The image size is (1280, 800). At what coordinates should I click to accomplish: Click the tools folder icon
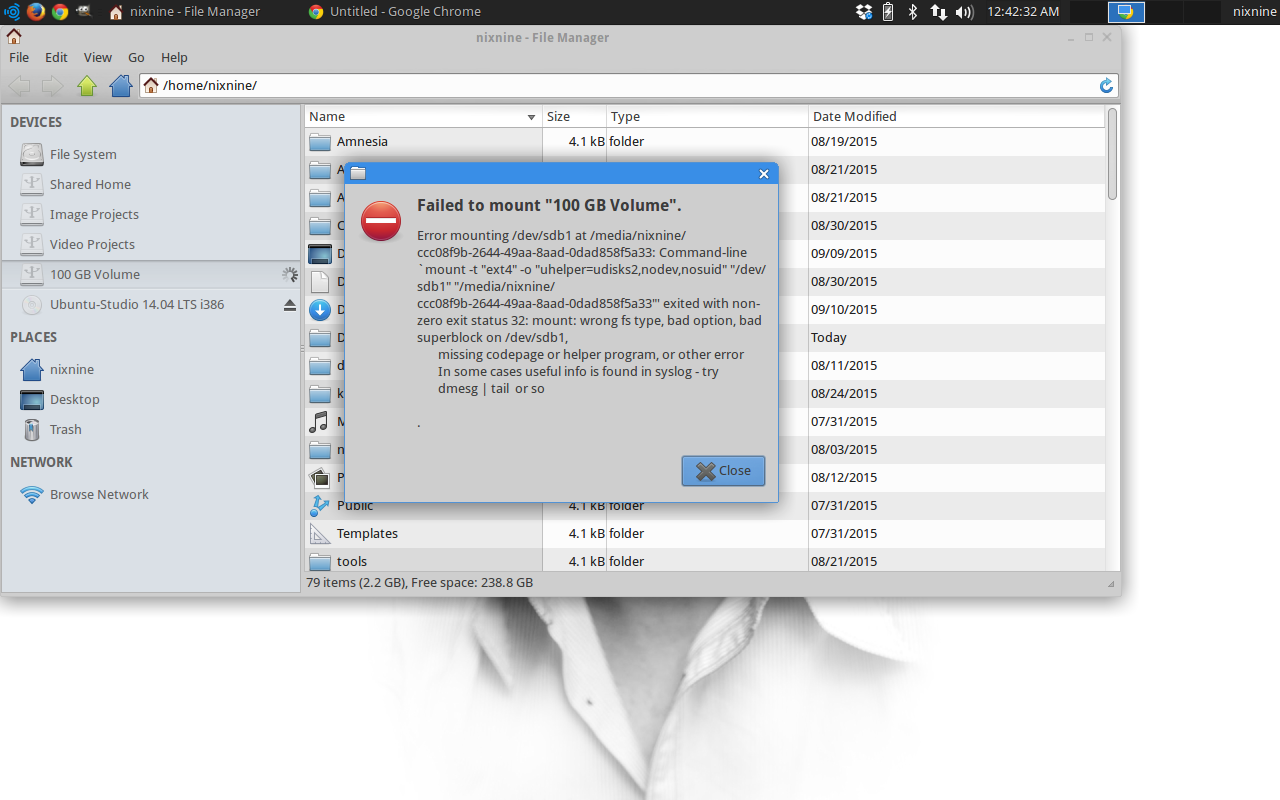(x=320, y=562)
